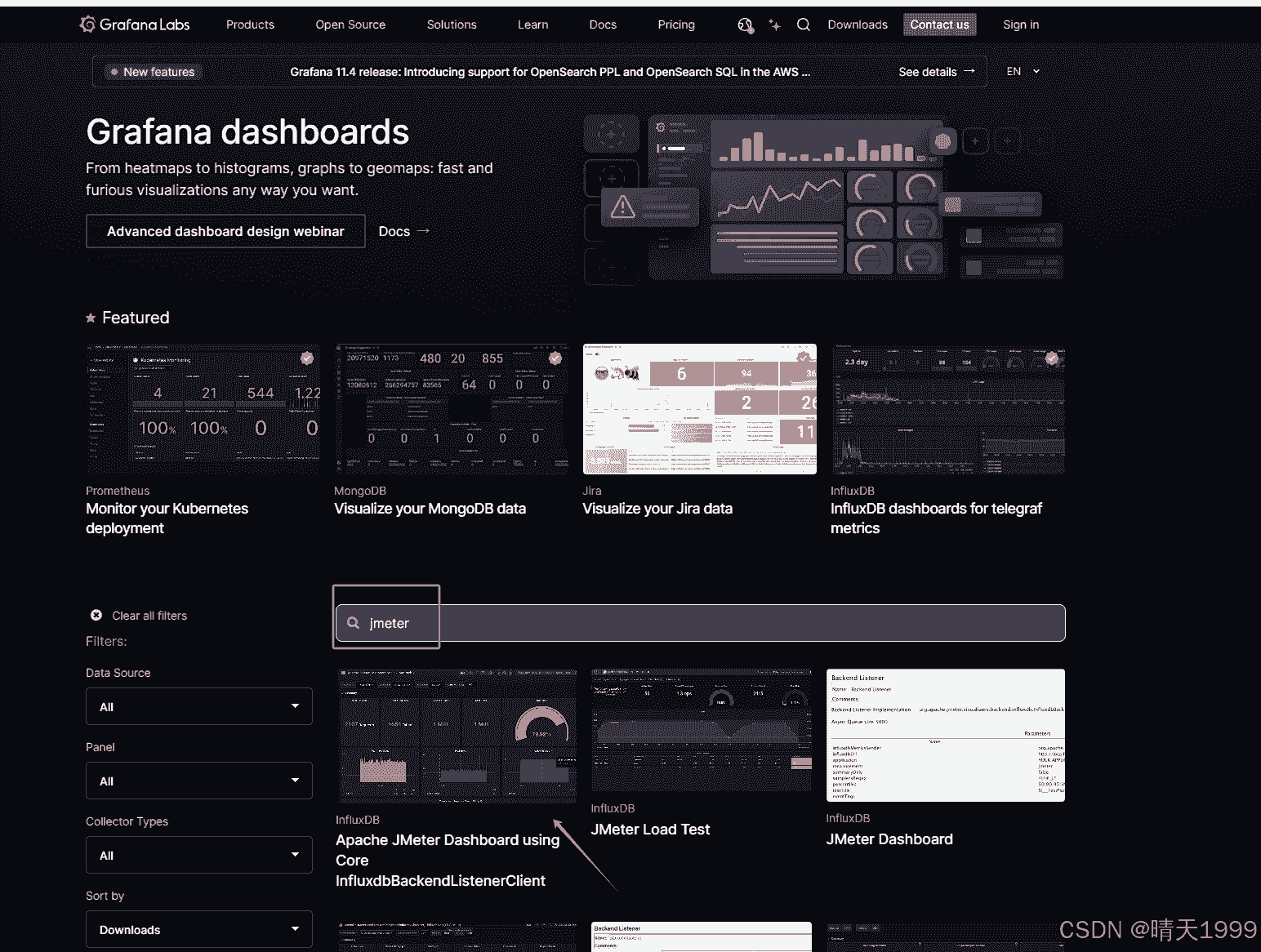The image size is (1261, 952).
Task: Open the Open Source menu
Action: pos(350,24)
